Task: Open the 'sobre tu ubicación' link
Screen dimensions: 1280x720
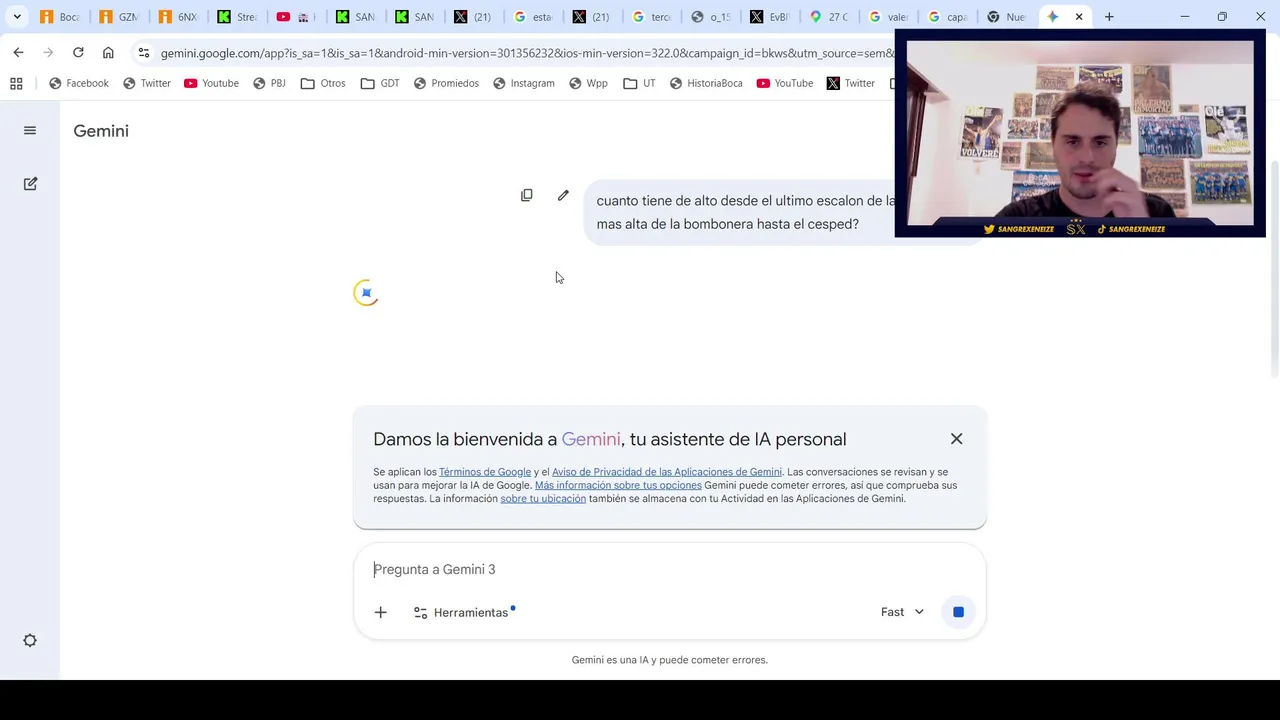Action: tap(543, 498)
